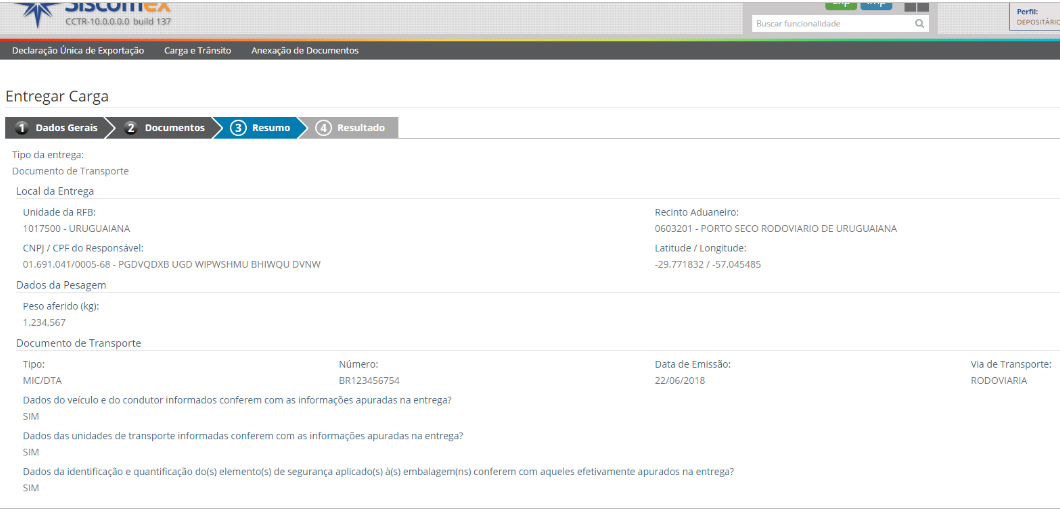Click the magnifying glass search icon

pos(919,23)
